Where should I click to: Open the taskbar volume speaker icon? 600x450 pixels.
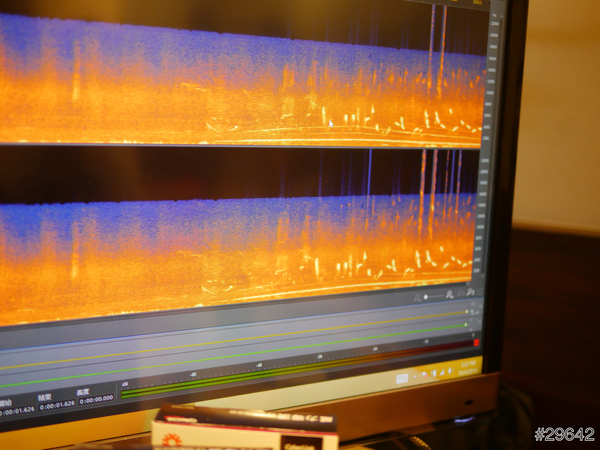coord(450,371)
